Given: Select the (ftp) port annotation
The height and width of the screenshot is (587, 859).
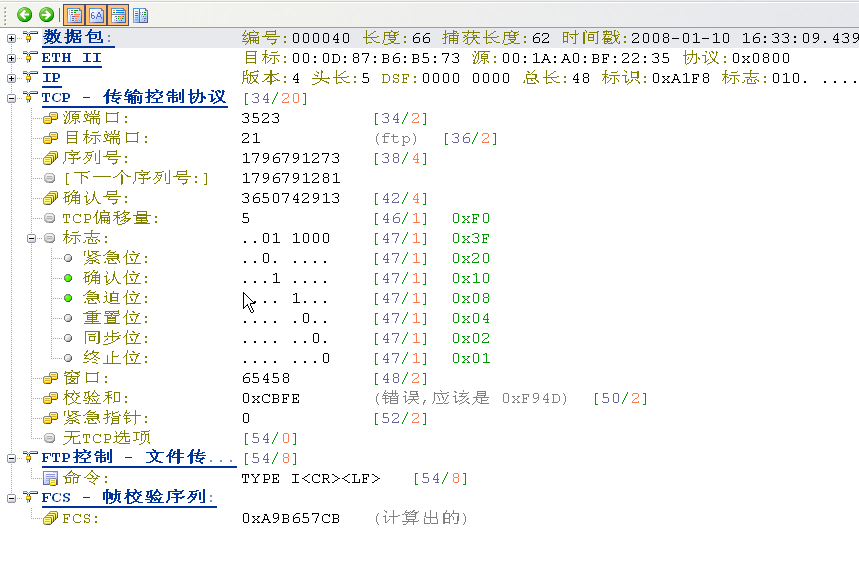Looking at the screenshot, I should click(x=396, y=138).
